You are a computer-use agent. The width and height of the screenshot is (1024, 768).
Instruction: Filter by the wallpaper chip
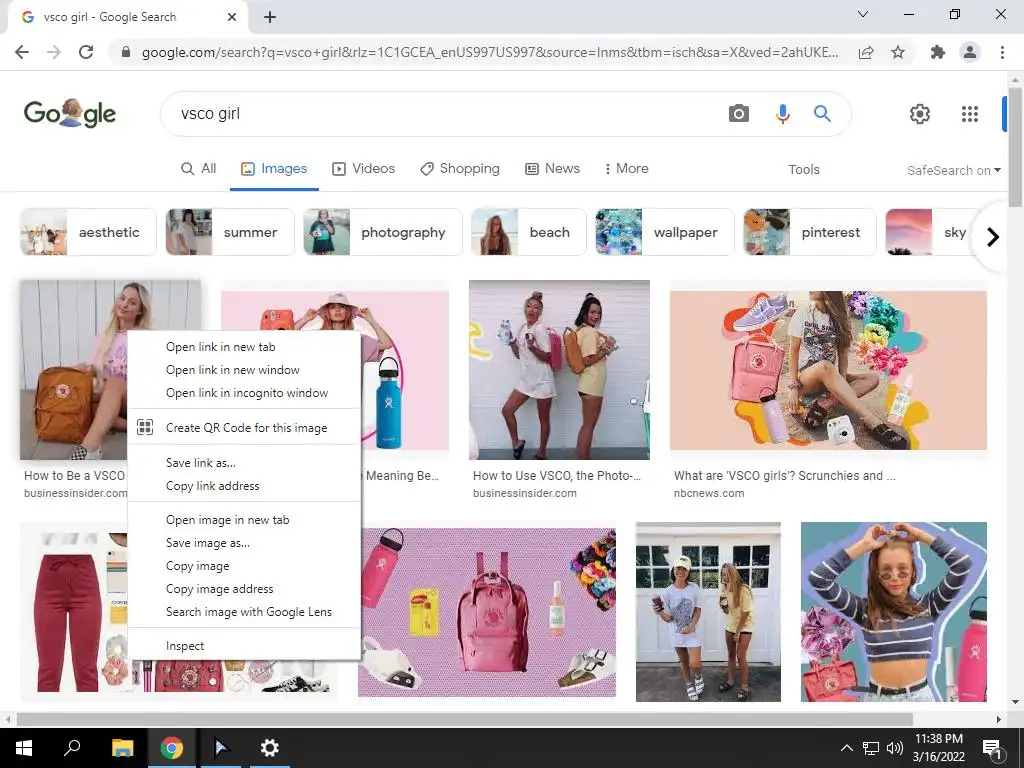[x=665, y=232]
